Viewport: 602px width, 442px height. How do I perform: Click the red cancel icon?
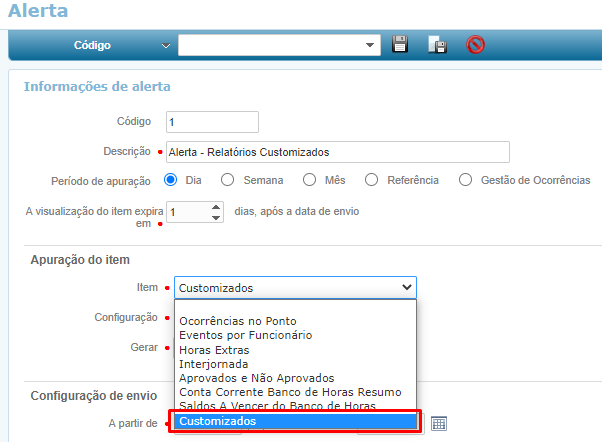tap(476, 45)
